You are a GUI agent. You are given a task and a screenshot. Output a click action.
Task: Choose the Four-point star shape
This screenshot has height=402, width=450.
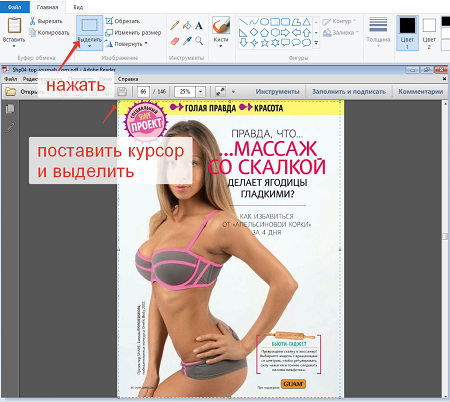254,43
